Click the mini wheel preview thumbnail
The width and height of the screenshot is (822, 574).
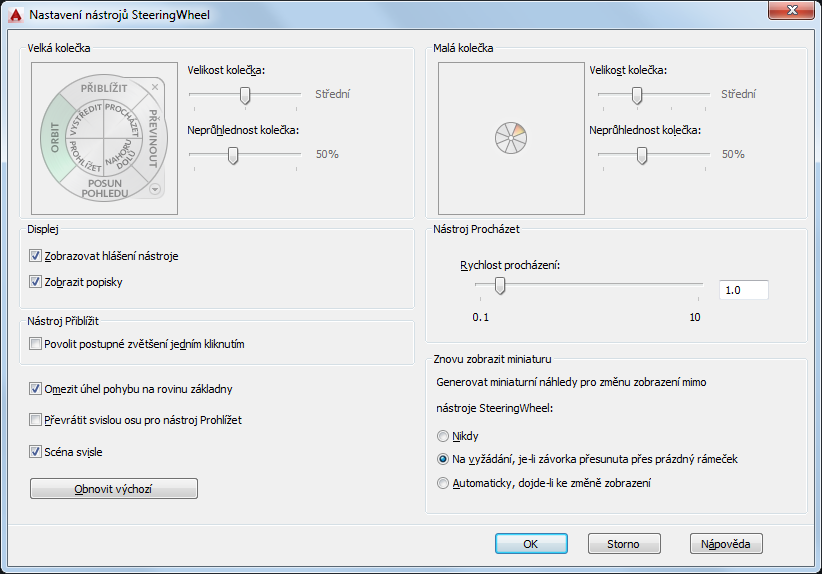511,138
